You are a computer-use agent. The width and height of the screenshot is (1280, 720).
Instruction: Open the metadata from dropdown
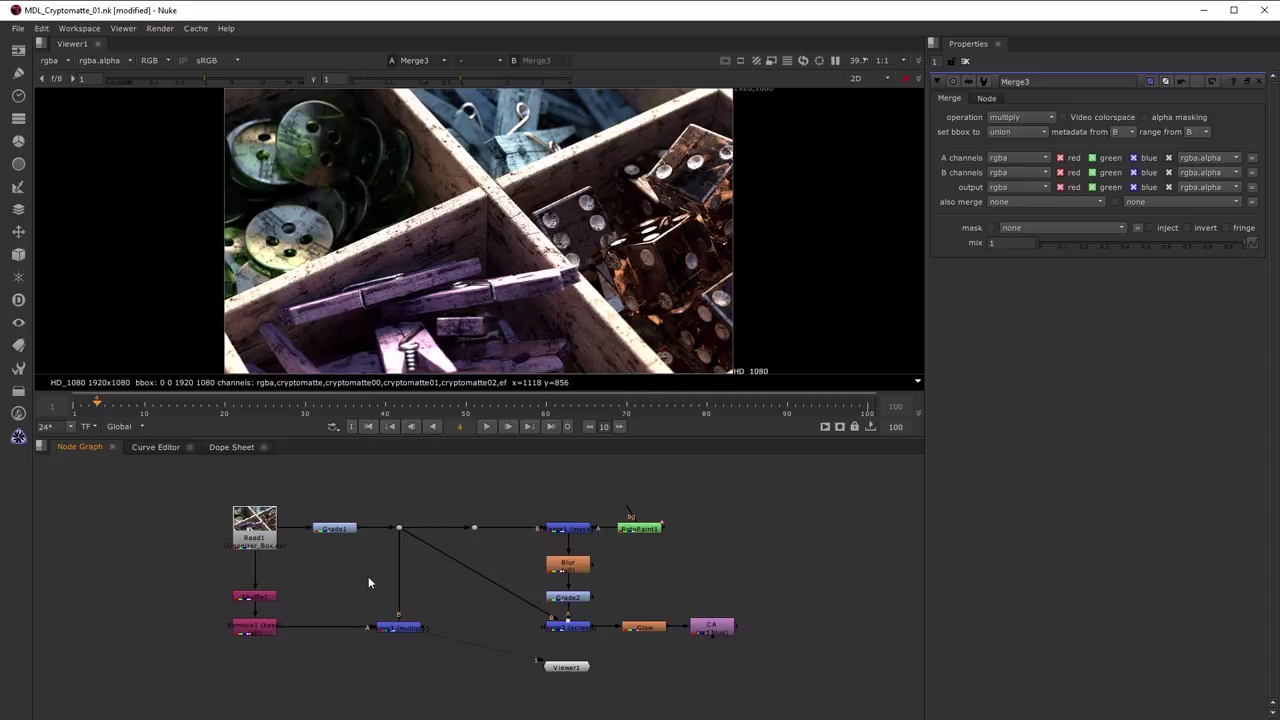[x=1123, y=132]
